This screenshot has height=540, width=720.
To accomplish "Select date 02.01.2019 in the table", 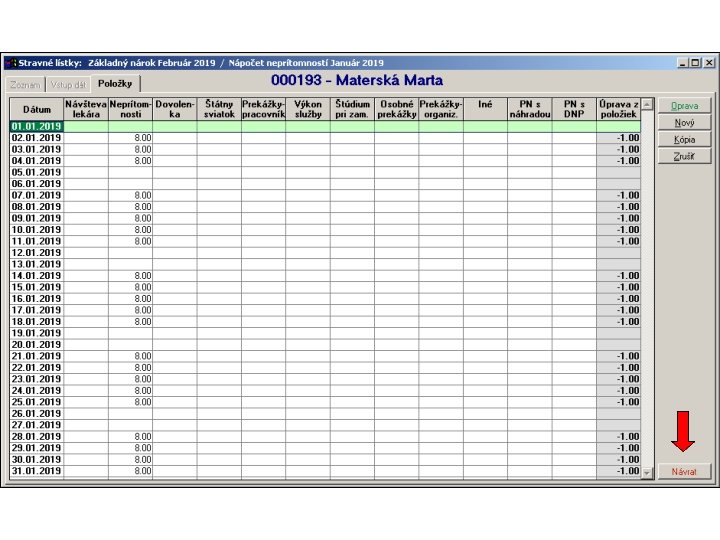I will coord(37,138).
